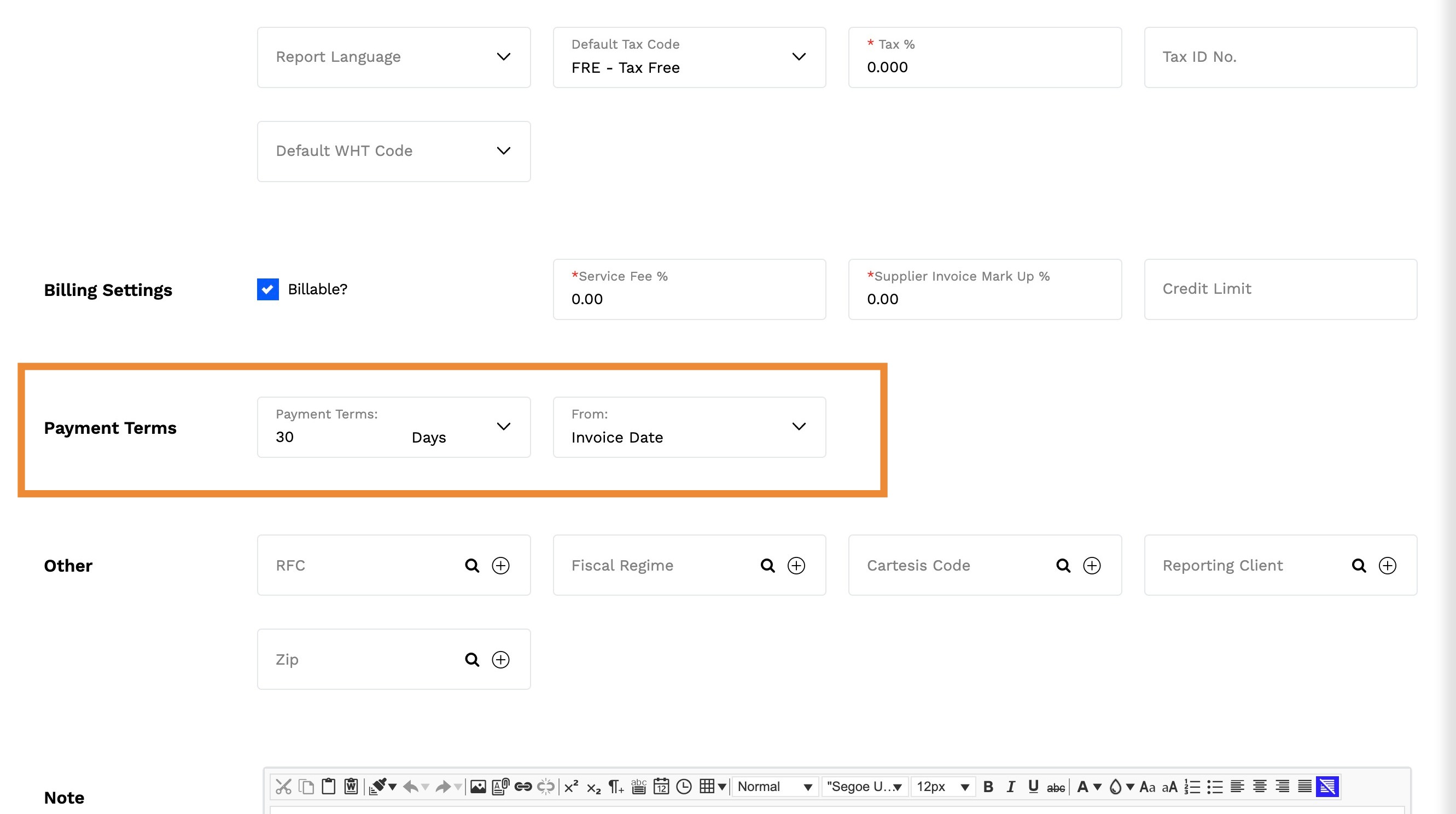Image resolution: width=1456 pixels, height=814 pixels.
Task: Click the Undo arrow icon
Action: [x=411, y=786]
